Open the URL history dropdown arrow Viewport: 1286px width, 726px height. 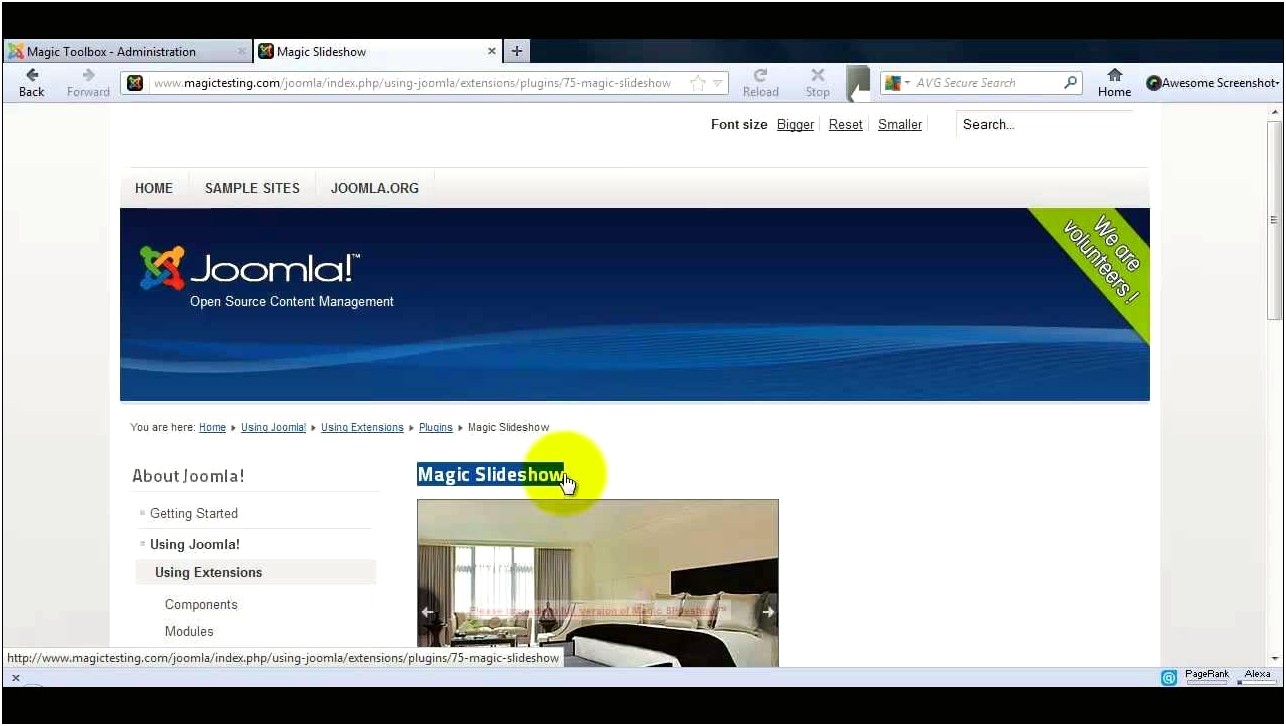(717, 83)
